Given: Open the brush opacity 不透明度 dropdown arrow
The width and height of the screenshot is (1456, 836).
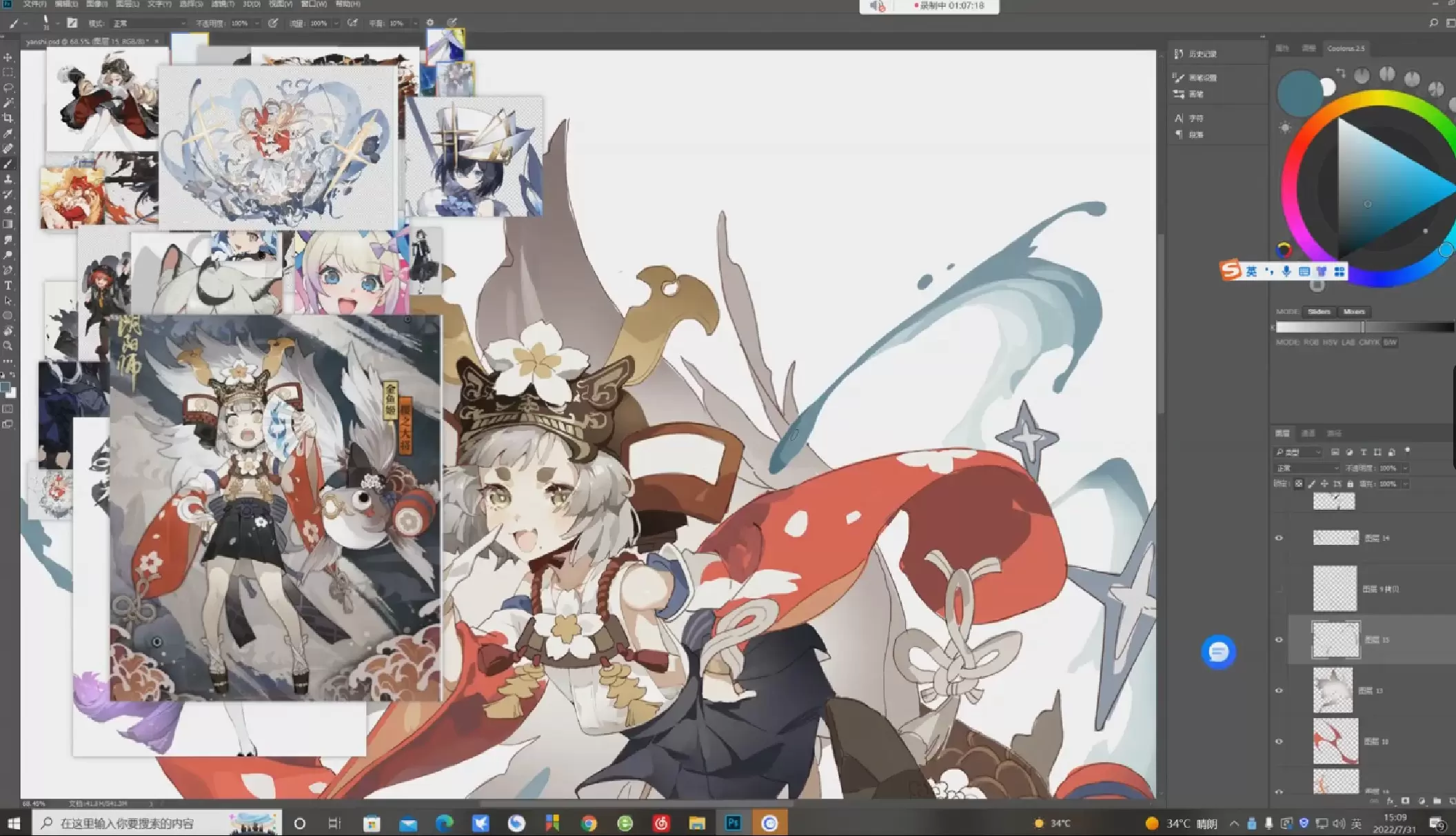Looking at the screenshot, I should (257, 23).
